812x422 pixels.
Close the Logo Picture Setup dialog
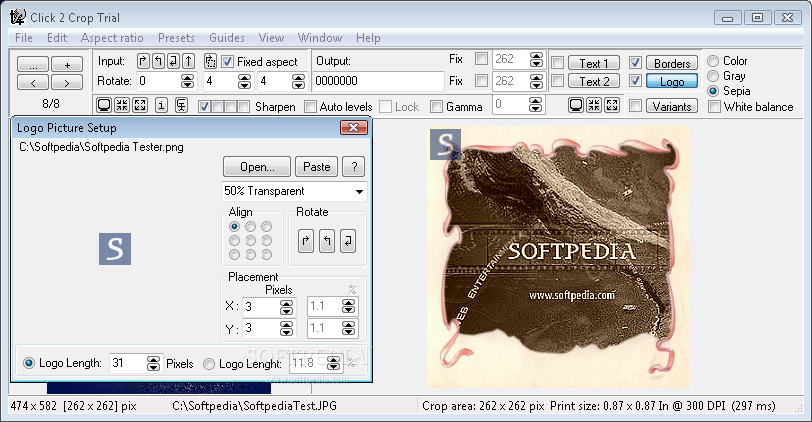[x=354, y=127]
